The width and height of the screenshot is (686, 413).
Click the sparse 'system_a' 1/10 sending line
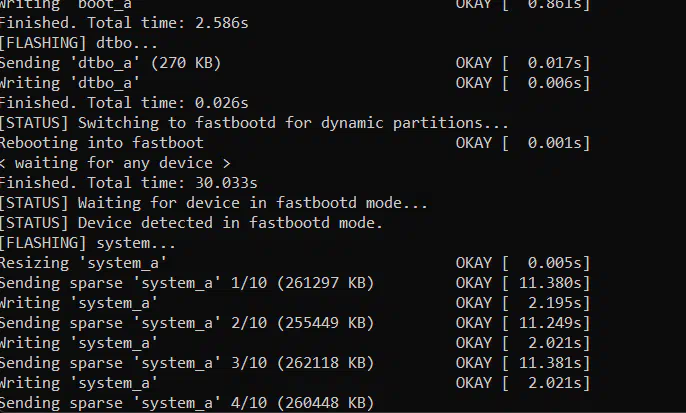[186, 283]
